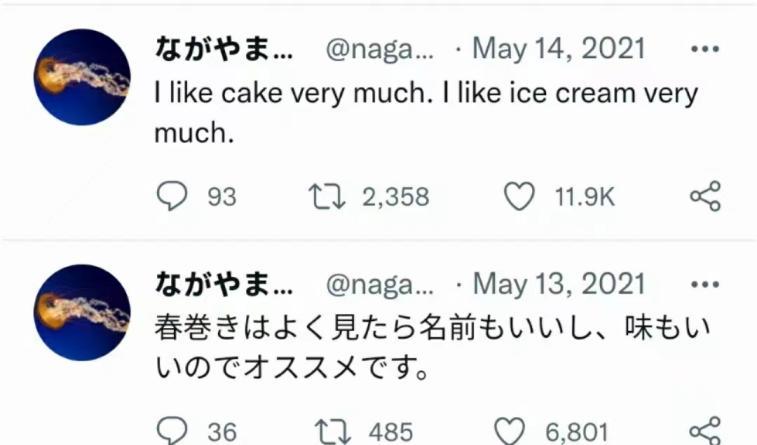Open the May 14, 2021 timestamp

point(559,49)
